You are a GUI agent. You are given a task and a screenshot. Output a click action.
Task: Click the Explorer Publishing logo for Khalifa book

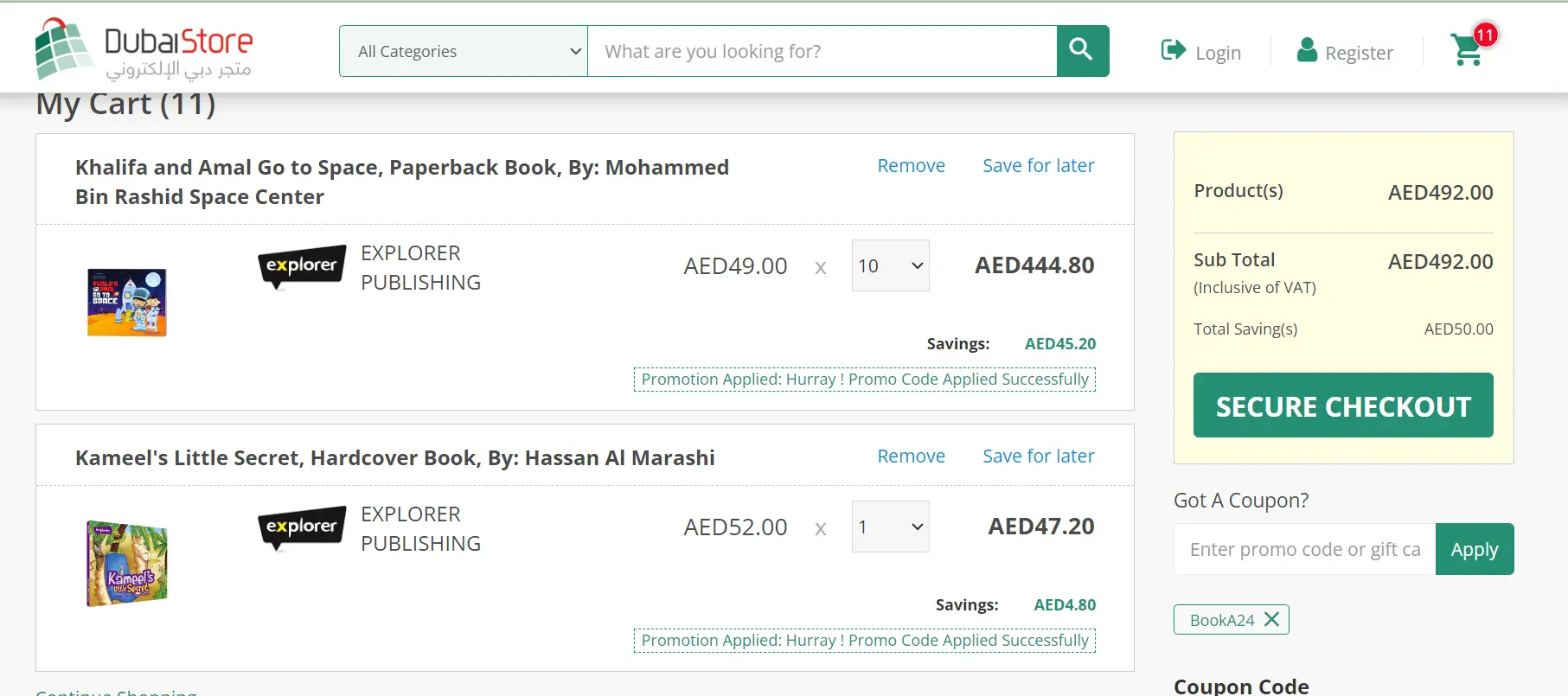click(302, 267)
